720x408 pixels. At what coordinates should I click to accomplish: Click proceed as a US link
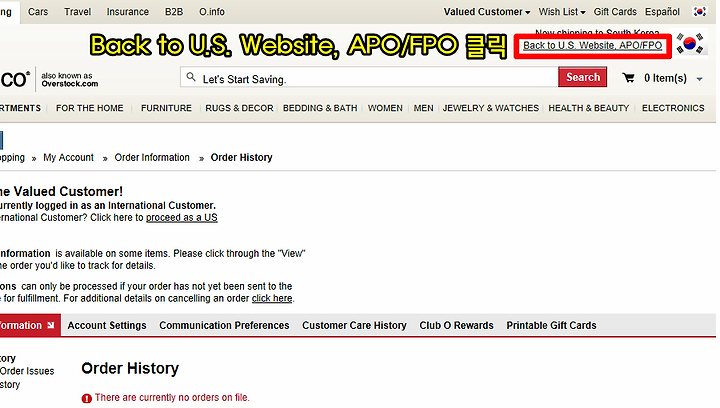[182, 218]
